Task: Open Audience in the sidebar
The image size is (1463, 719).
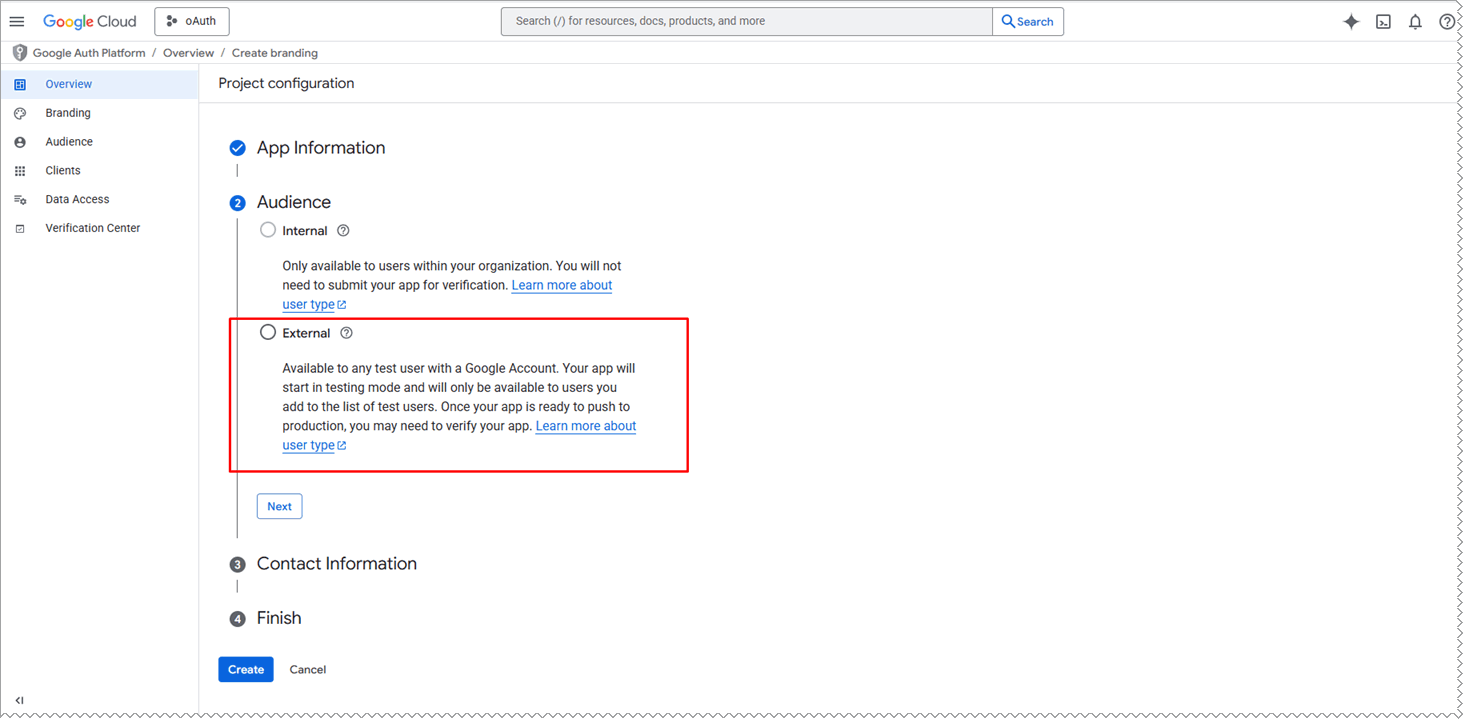Action: coord(99,142)
